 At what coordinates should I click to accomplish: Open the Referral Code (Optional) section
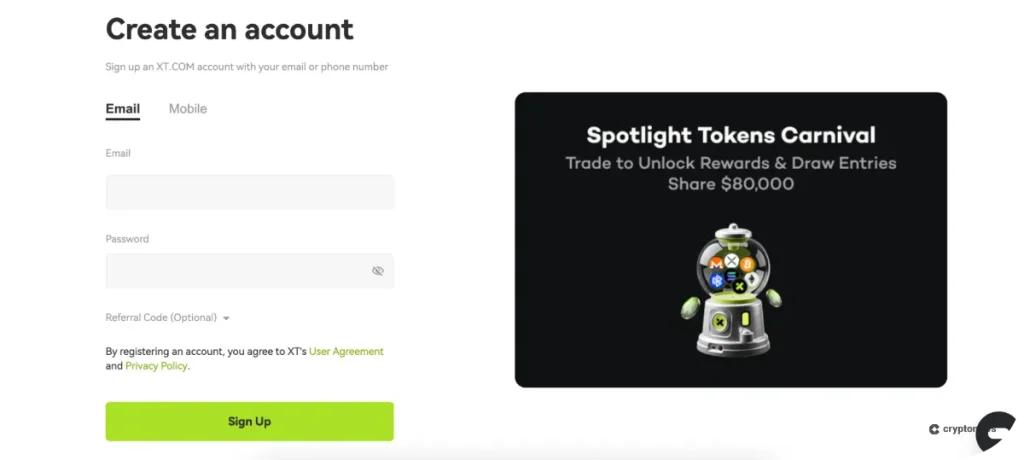coord(161,318)
